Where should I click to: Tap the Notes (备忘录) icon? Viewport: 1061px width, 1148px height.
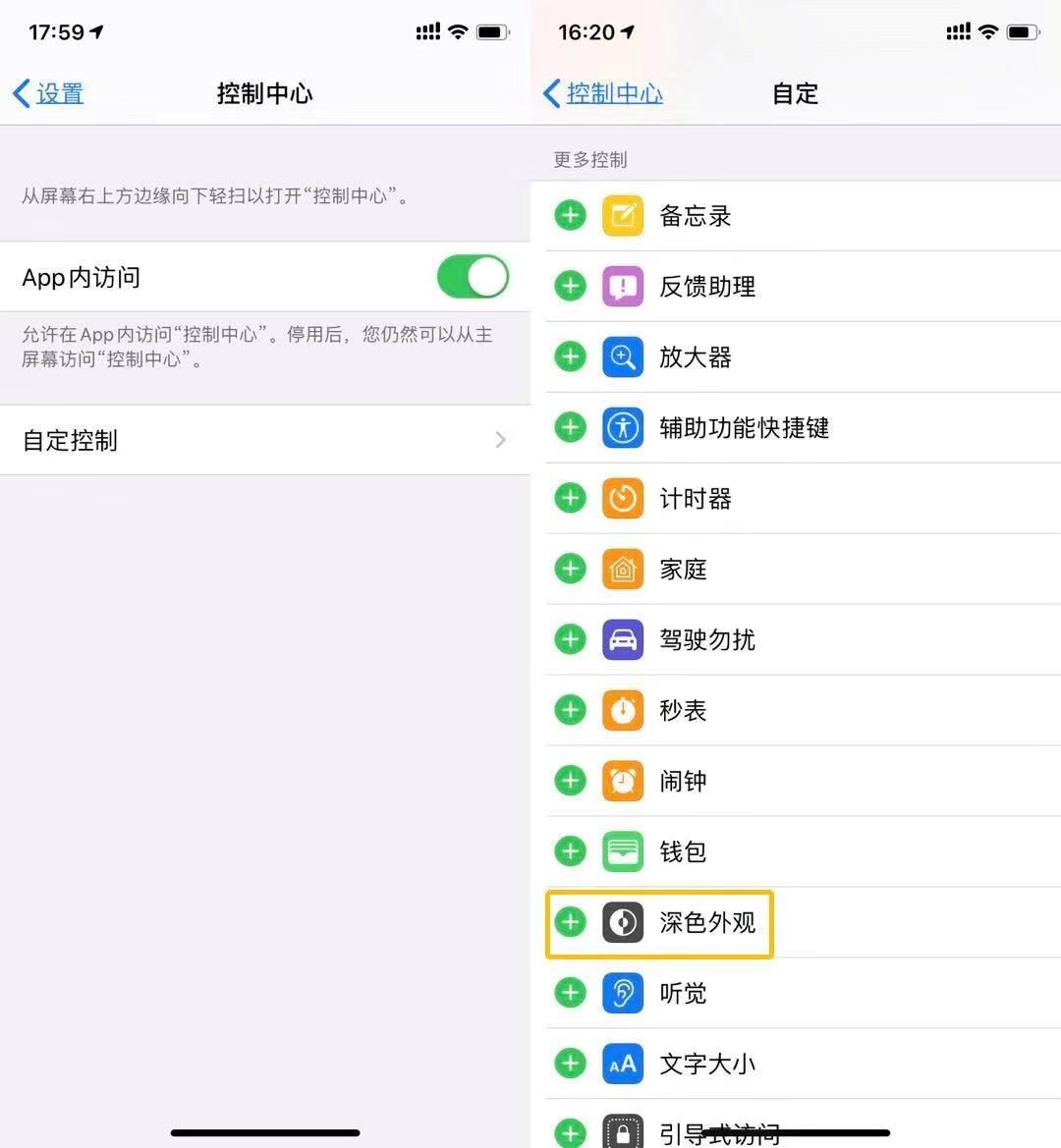pyautogui.click(x=623, y=216)
